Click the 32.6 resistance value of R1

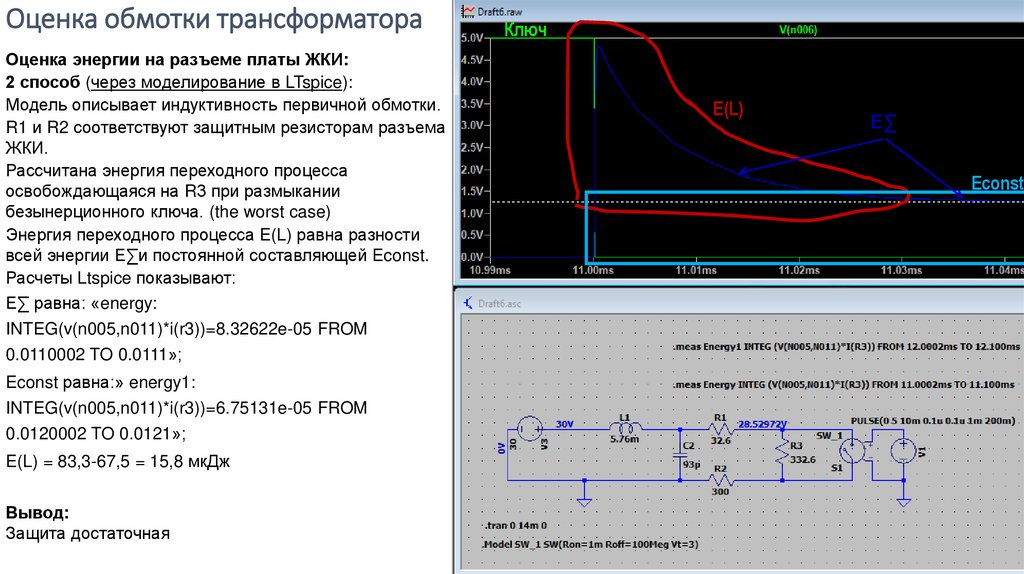pyautogui.click(x=720, y=441)
